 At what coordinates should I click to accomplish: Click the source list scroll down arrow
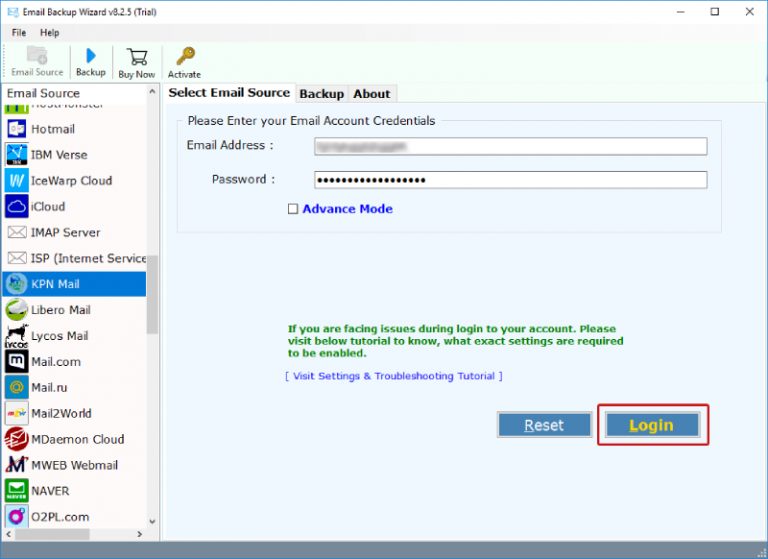152,521
